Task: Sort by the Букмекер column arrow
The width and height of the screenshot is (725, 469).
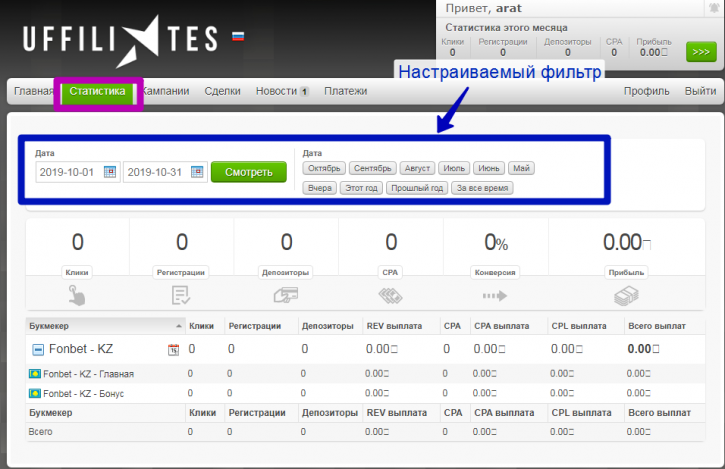Action: [x=179, y=326]
